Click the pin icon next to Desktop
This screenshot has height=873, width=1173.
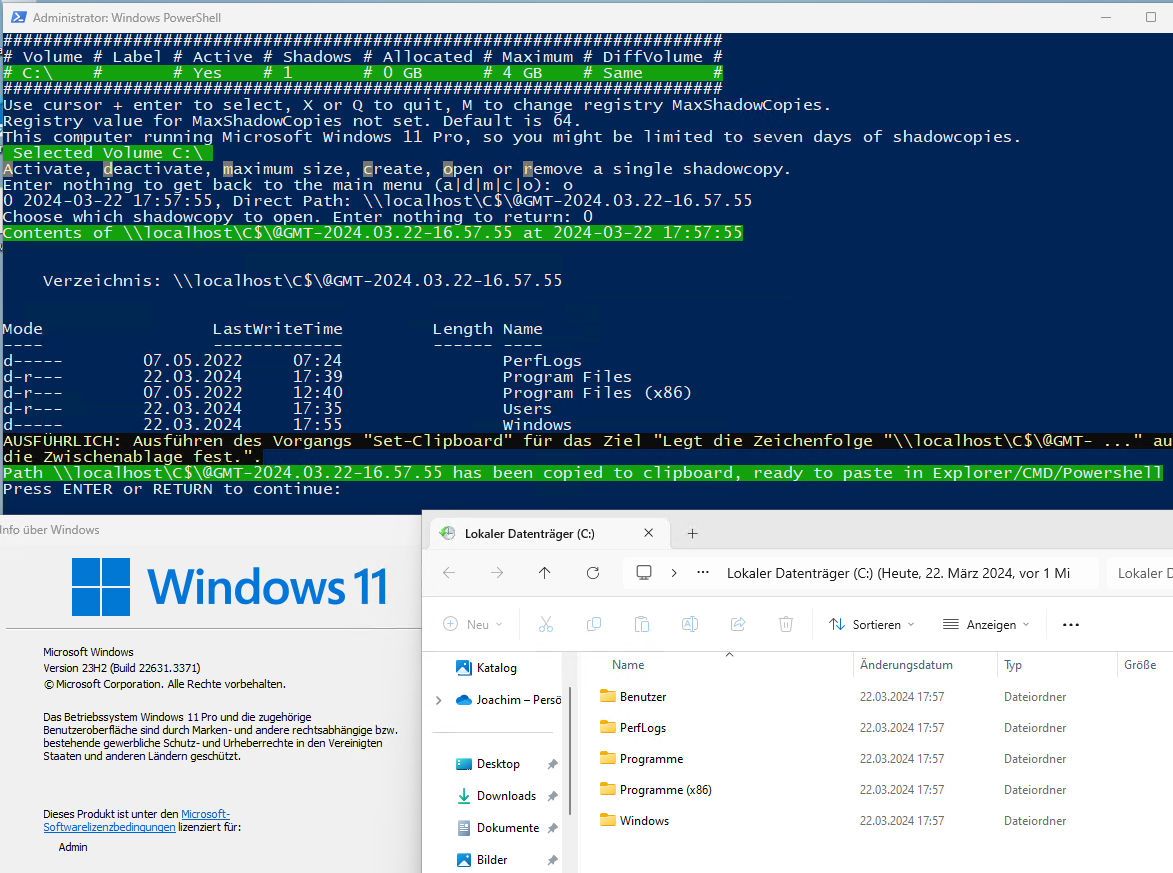tap(552, 764)
